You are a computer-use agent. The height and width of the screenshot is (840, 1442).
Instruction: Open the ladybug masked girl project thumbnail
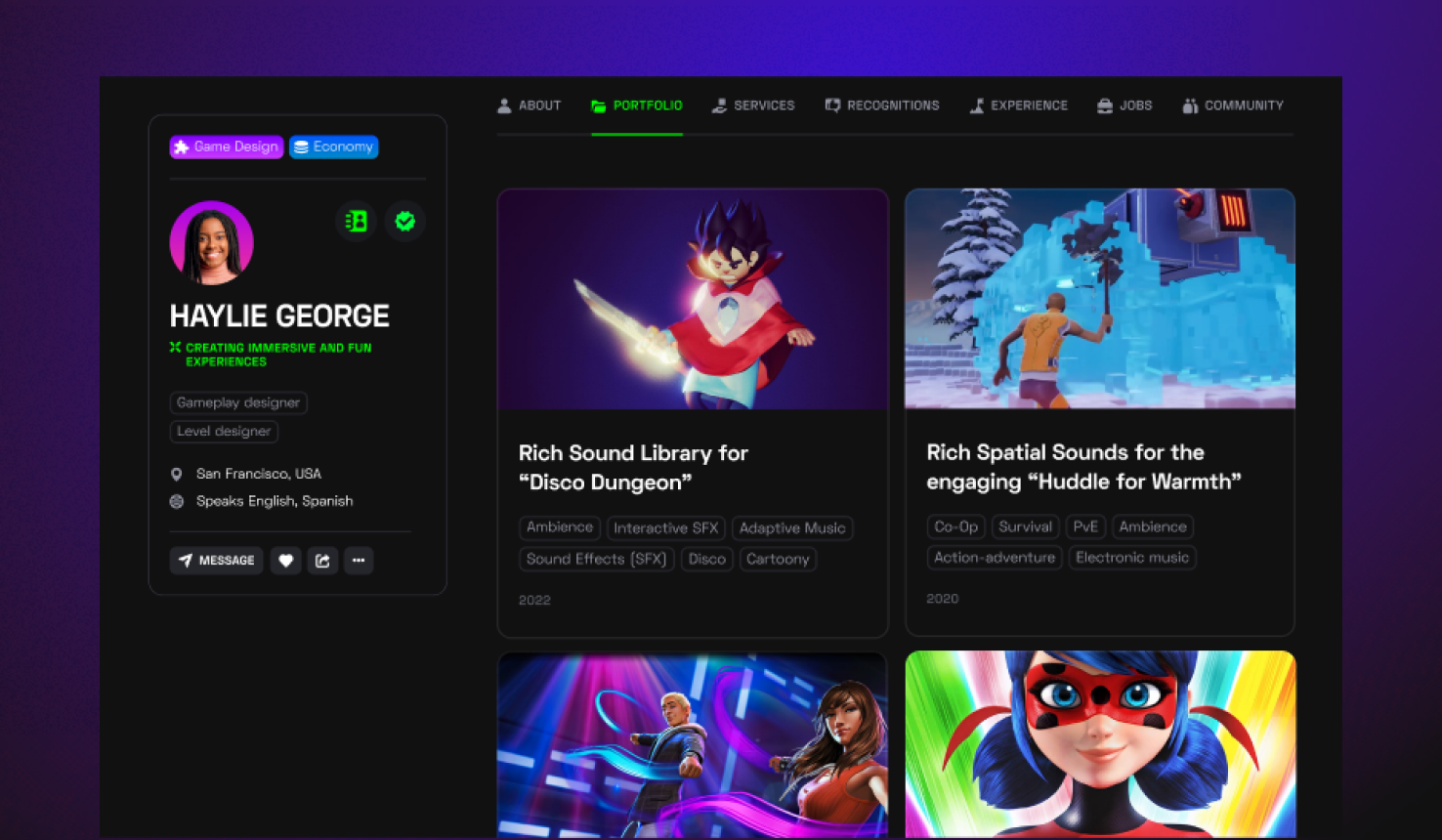click(x=1100, y=744)
